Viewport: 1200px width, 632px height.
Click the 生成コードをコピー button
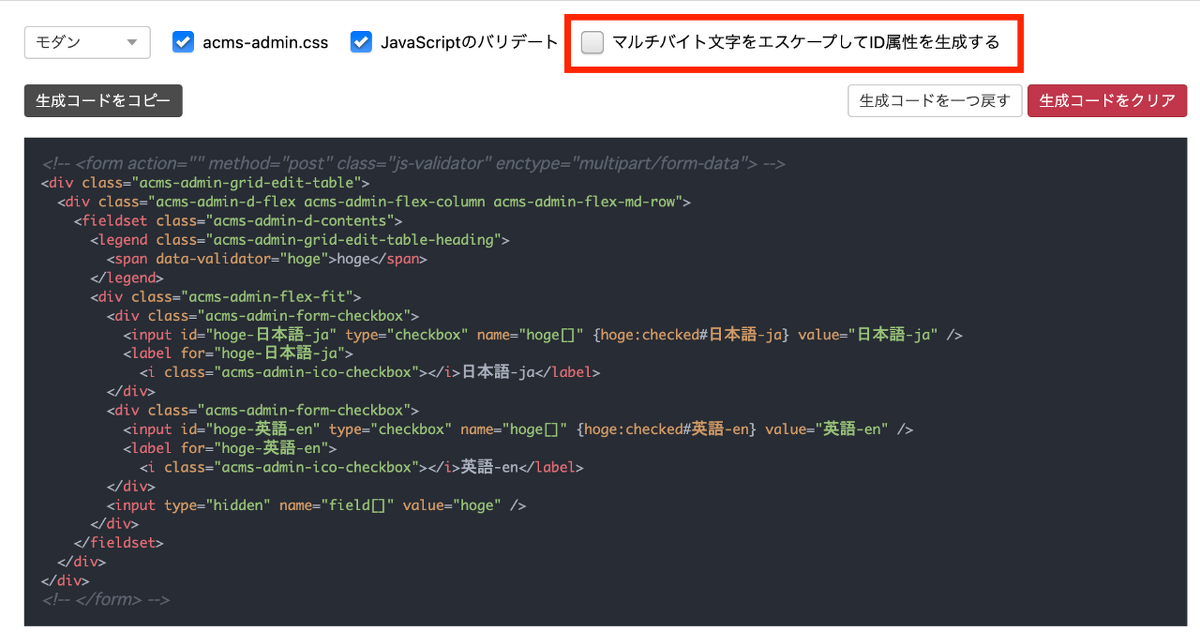pos(102,100)
